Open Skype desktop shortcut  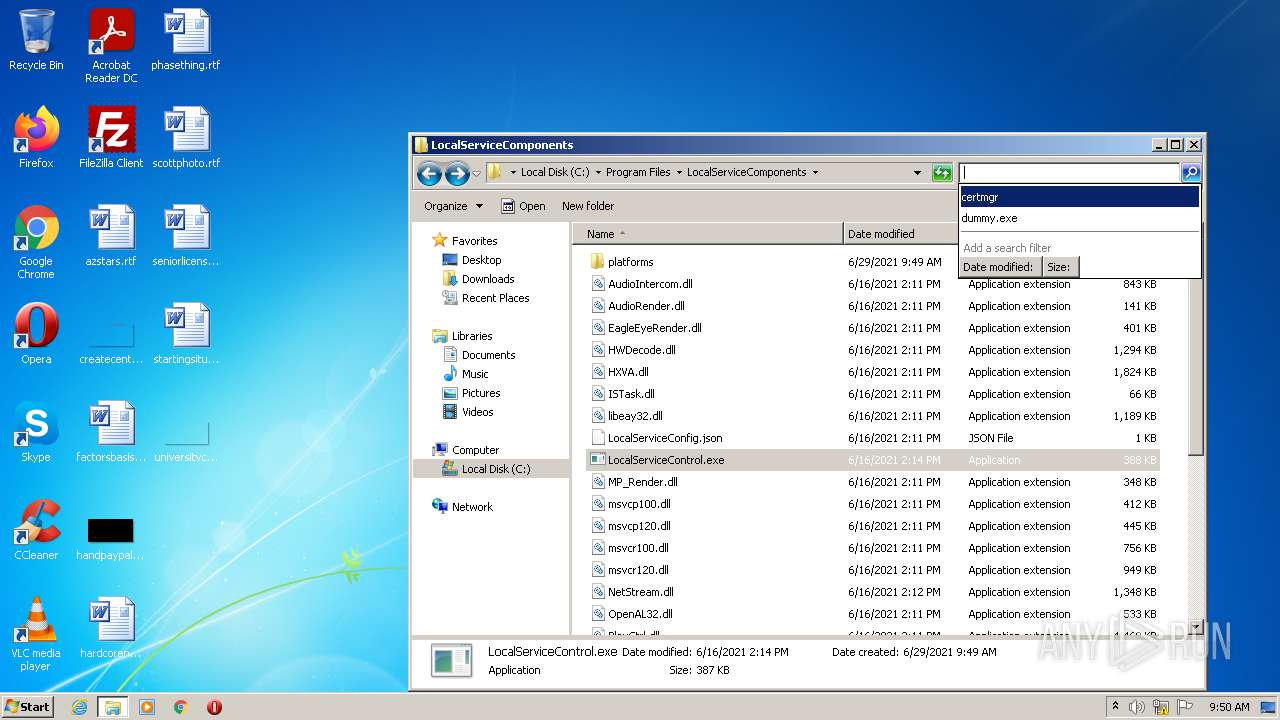36,432
